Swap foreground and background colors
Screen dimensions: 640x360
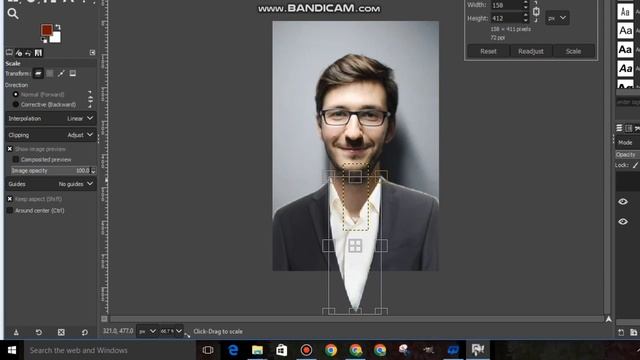tap(58, 27)
